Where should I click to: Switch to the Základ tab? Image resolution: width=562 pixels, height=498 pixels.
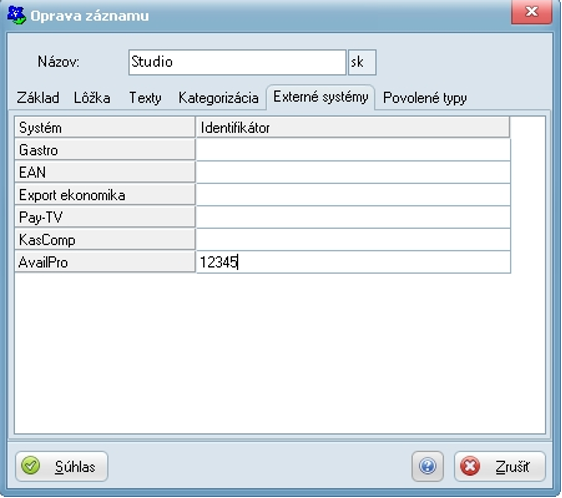coord(38,98)
